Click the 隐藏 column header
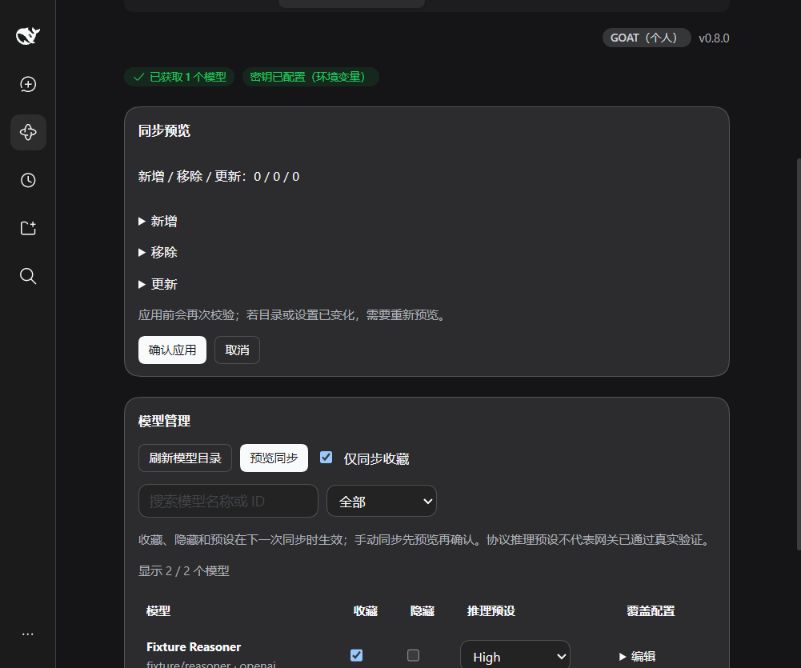Screen dimensions: 801x668 point(422,611)
